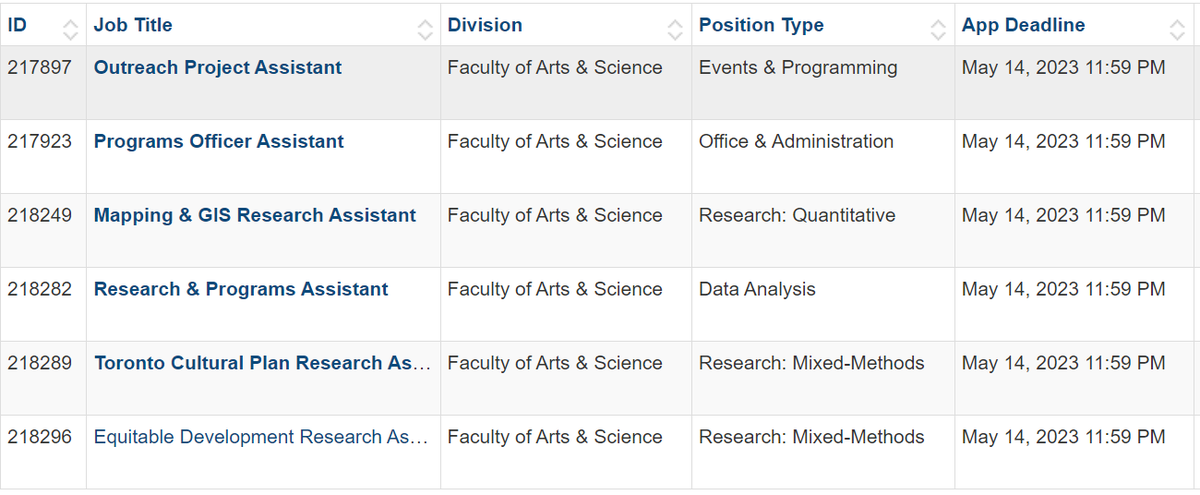The width and height of the screenshot is (1200, 495).
Task: Click Division column sort arrows
Action: click(x=676, y=30)
